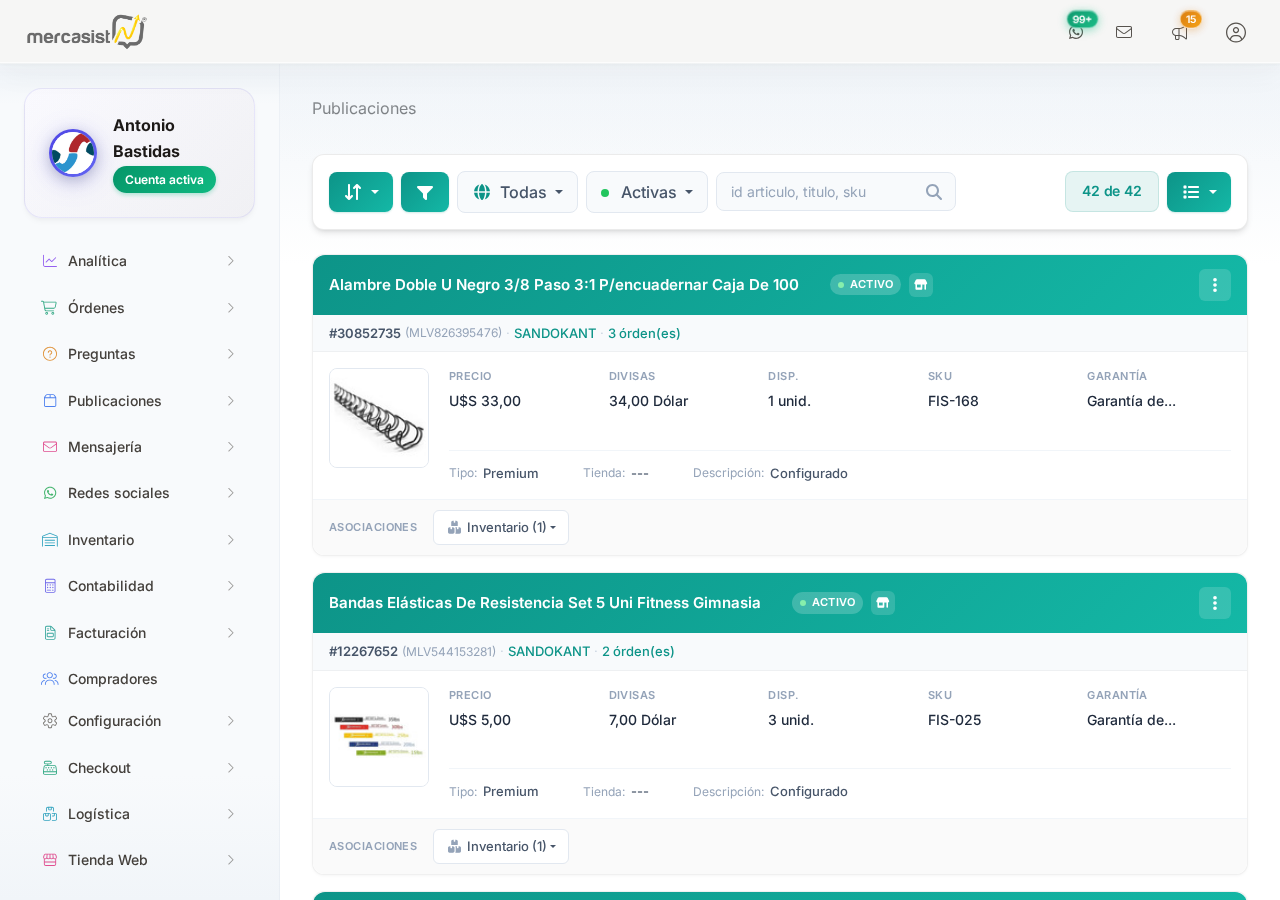Screen dimensions: 1280x900
Task: Open the 3 órden(es) link
Action: coord(644,333)
